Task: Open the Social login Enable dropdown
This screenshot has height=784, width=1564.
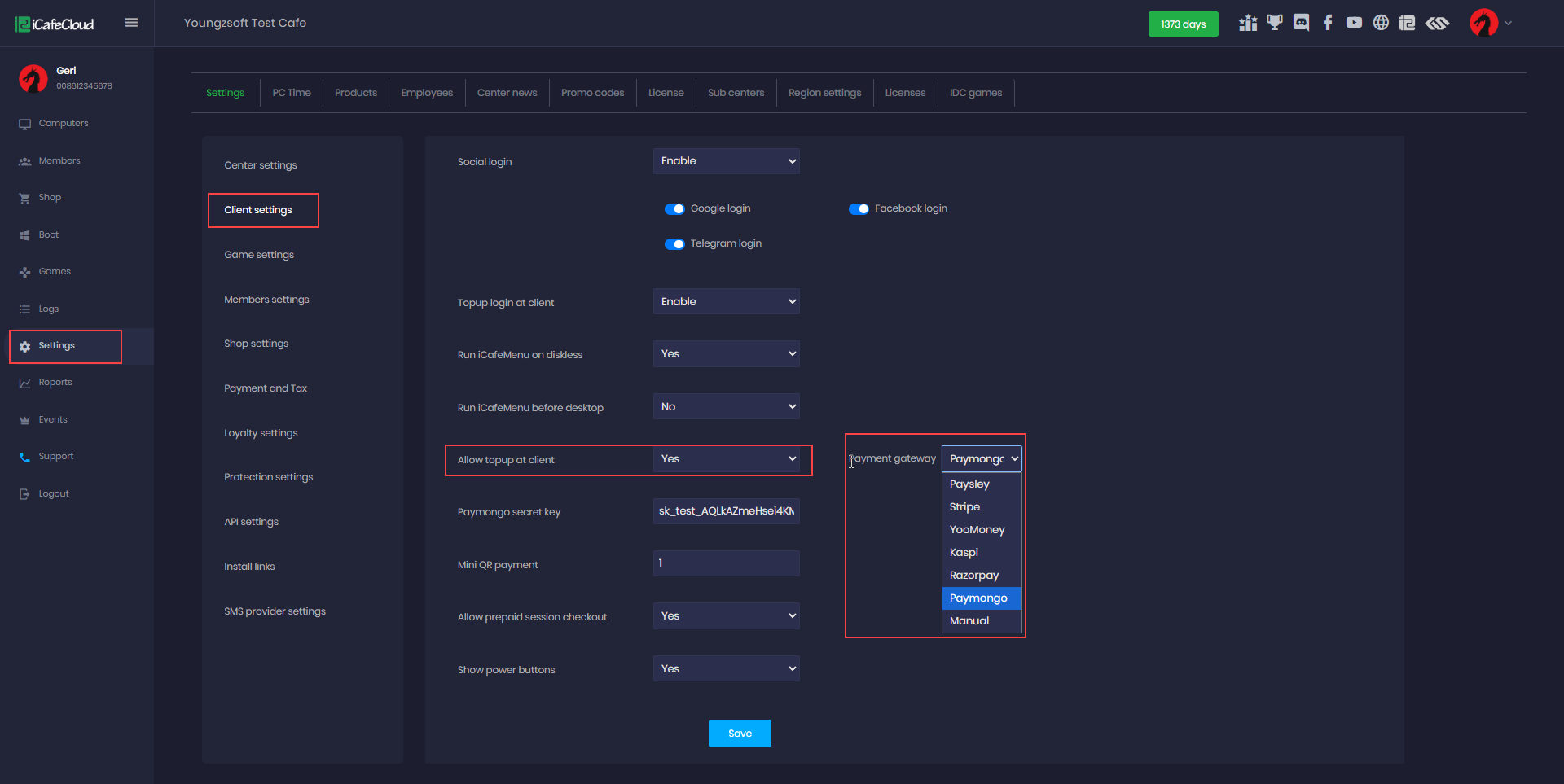Action: [726, 160]
